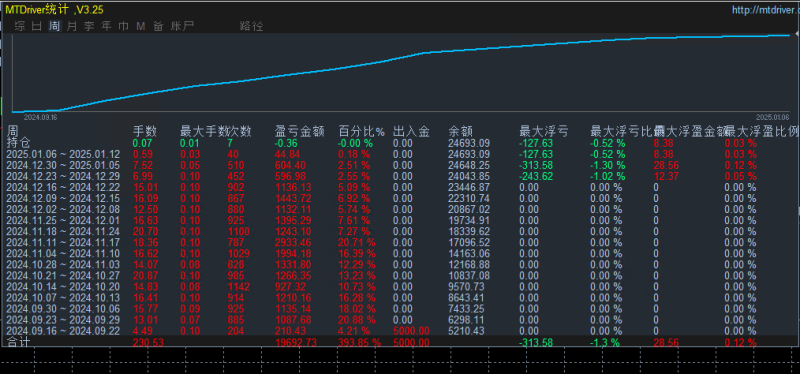
Task: Click the 最大浮亏 column header
Action: (544, 132)
